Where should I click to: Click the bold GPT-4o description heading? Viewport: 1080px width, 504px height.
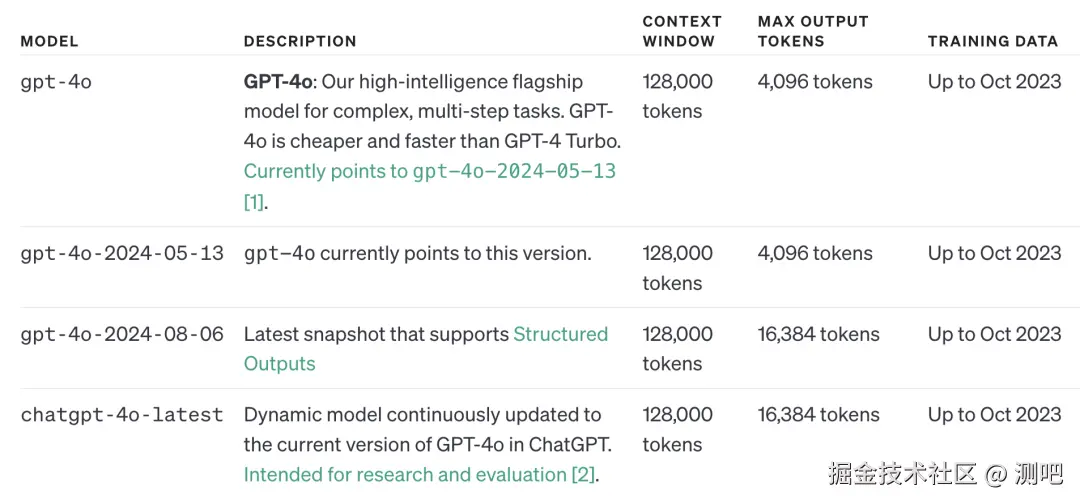[278, 82]
